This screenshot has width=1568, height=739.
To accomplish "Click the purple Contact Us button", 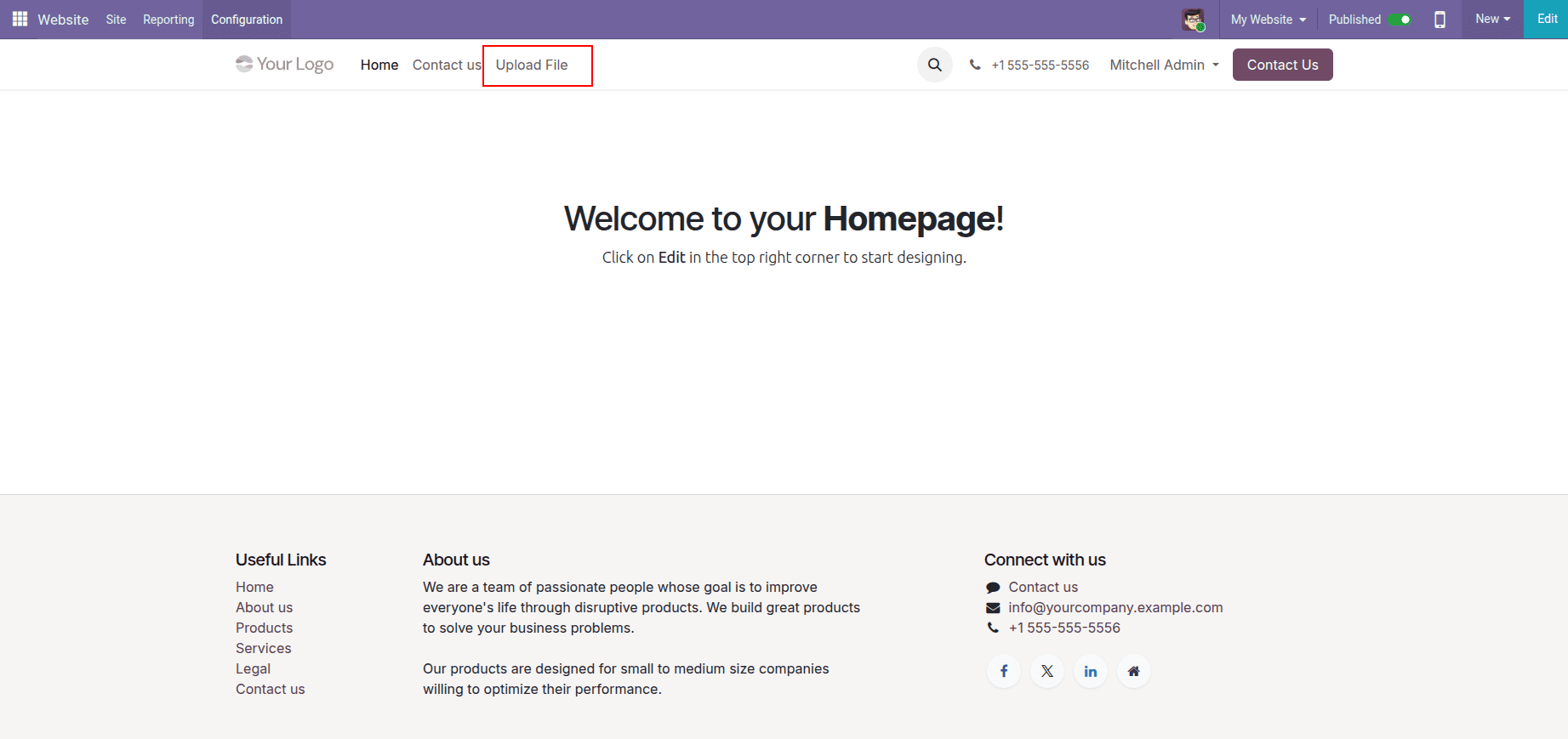I will pos(1282,65).
